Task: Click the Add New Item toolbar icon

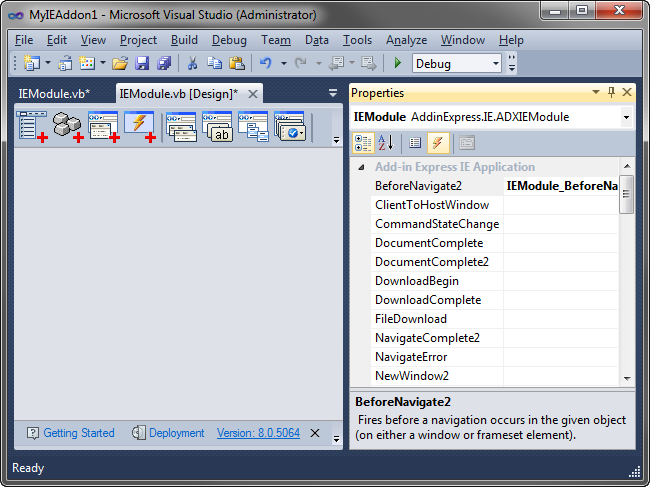Action: click(x=87, y=63)
